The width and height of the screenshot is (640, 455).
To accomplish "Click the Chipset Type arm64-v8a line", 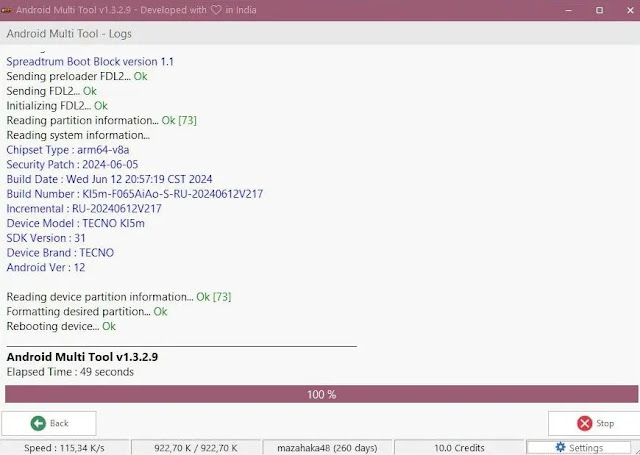I will click(x=68, y=150).
